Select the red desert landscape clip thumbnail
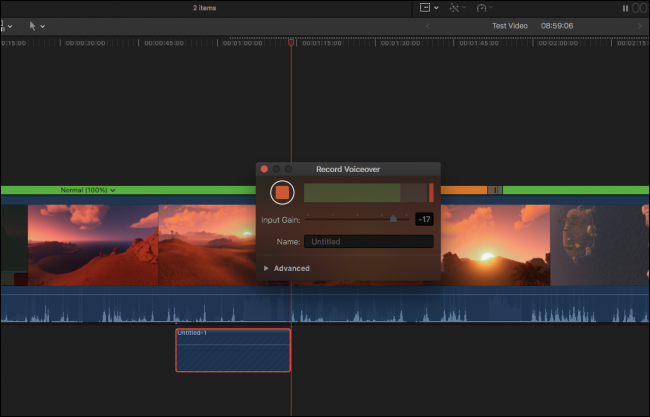Image resolution: width=650 pixels, height=417 pixels. (x=93, y=245)
